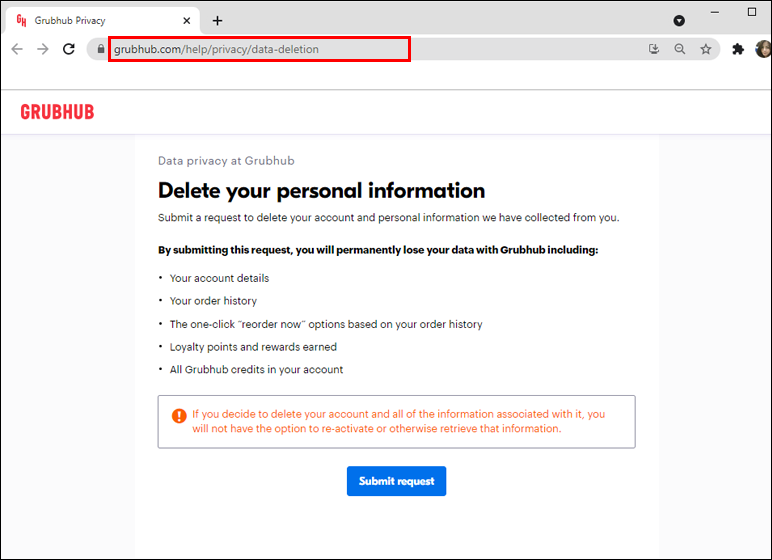The image size is (772, 560).
Task: Click the orange account deletion warning text
Action: pyautogui.click(x=398, y=421)
